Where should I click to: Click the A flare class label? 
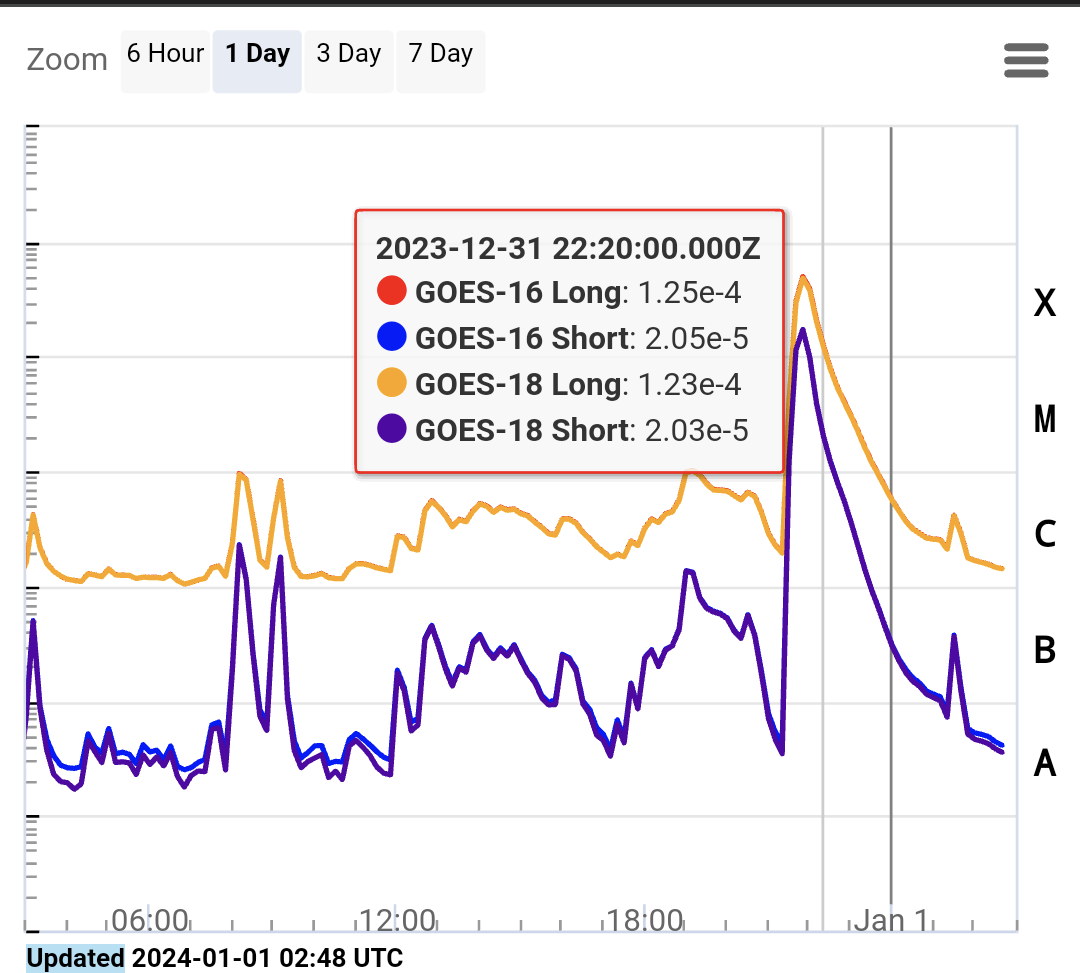[x=1044, y=764]
